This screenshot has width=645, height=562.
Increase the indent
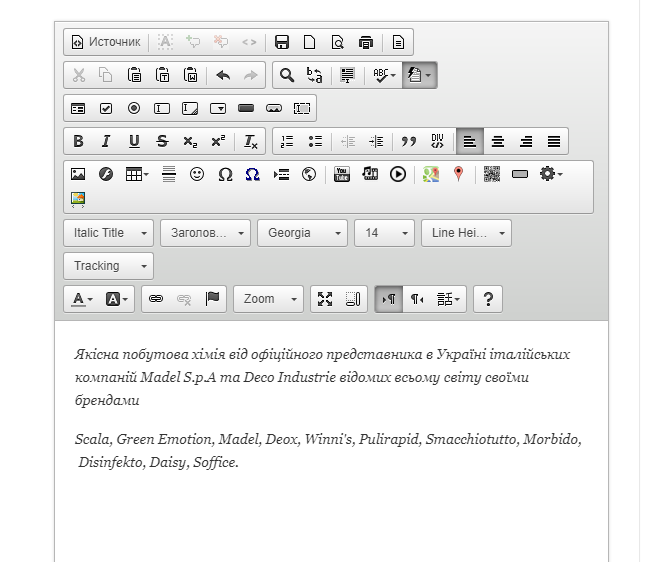coord(376,142)
